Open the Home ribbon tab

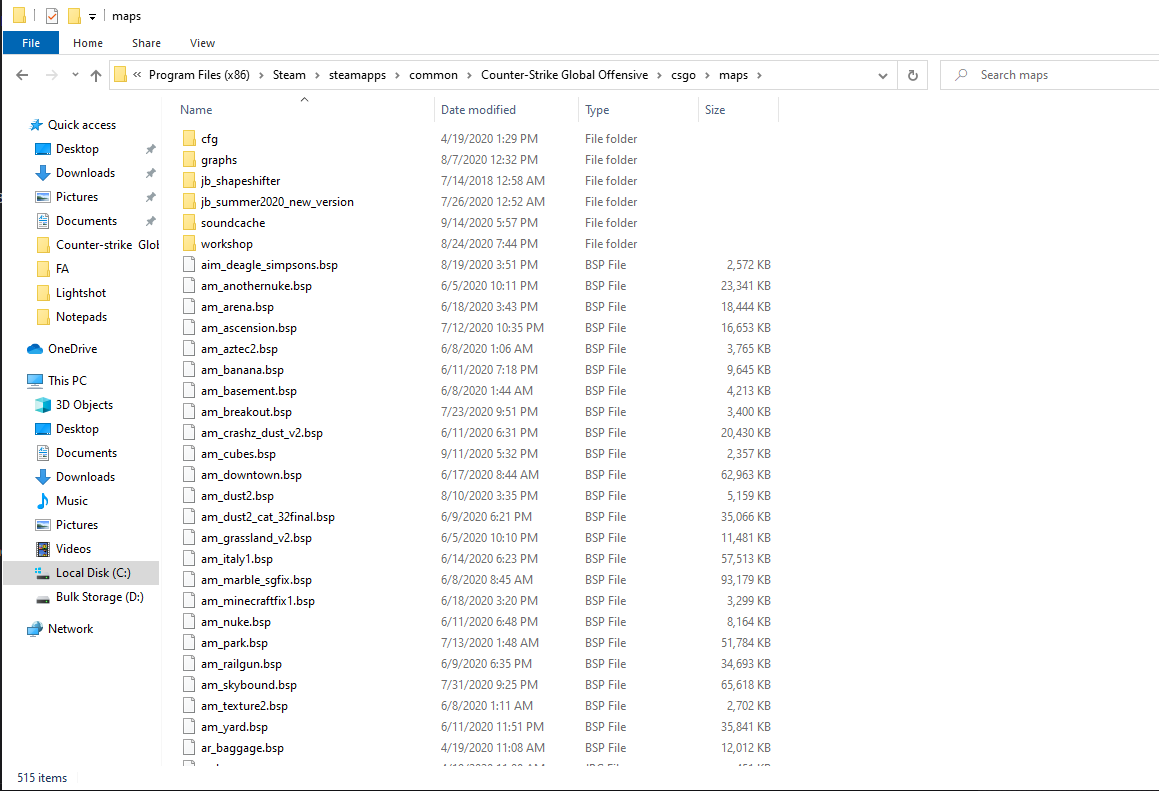(x=88, y=43)
